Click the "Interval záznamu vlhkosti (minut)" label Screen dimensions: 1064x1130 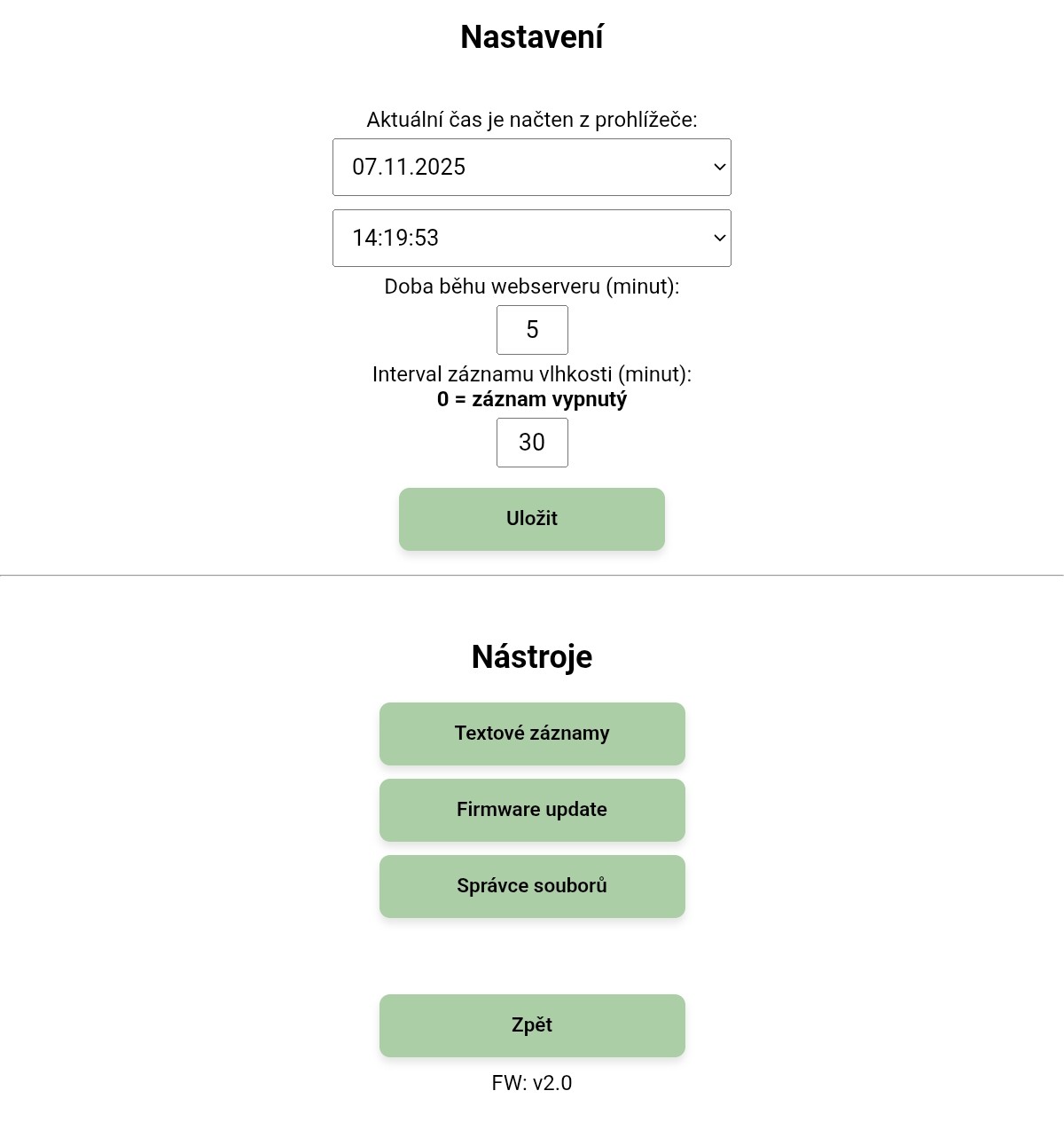point(532,374)
